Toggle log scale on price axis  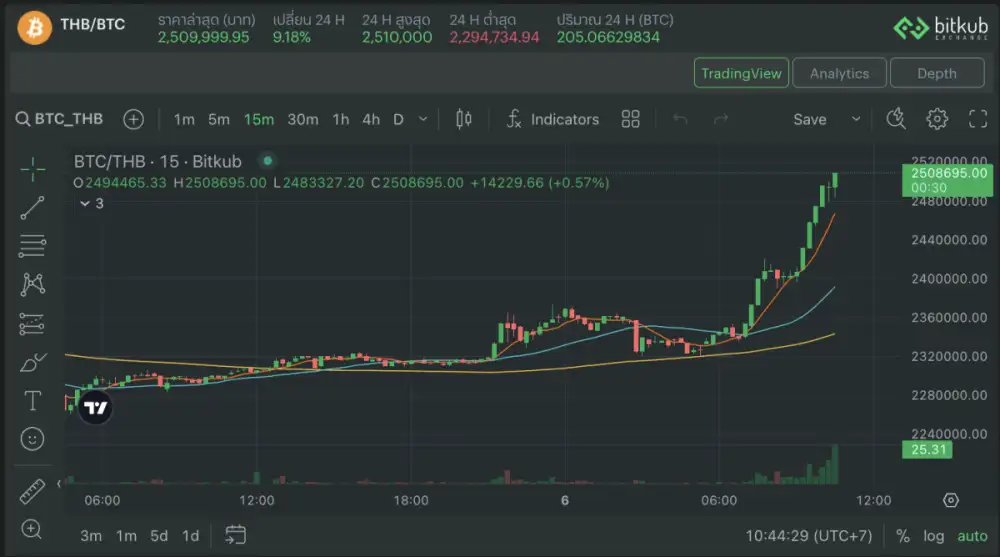[933, 536]
